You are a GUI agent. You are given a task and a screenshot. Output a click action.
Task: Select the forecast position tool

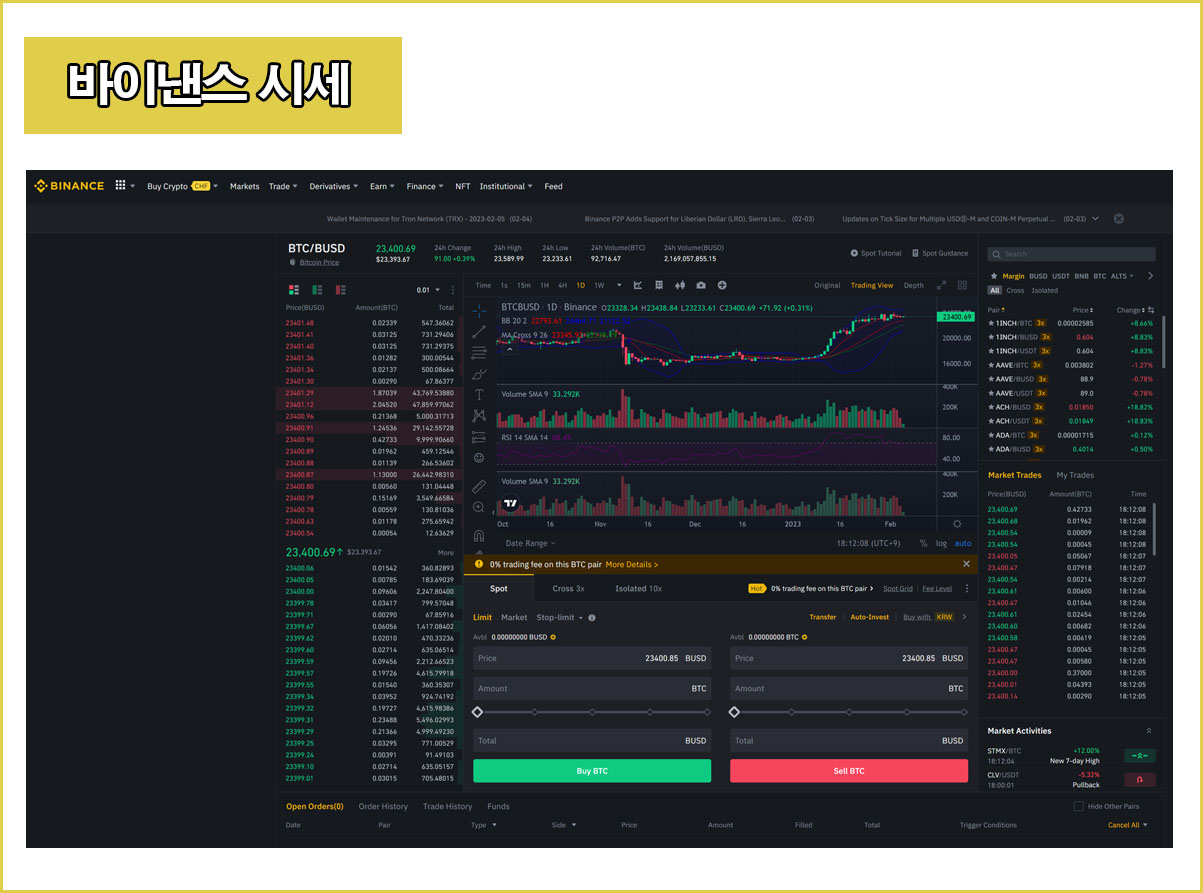tap(479, 436)
